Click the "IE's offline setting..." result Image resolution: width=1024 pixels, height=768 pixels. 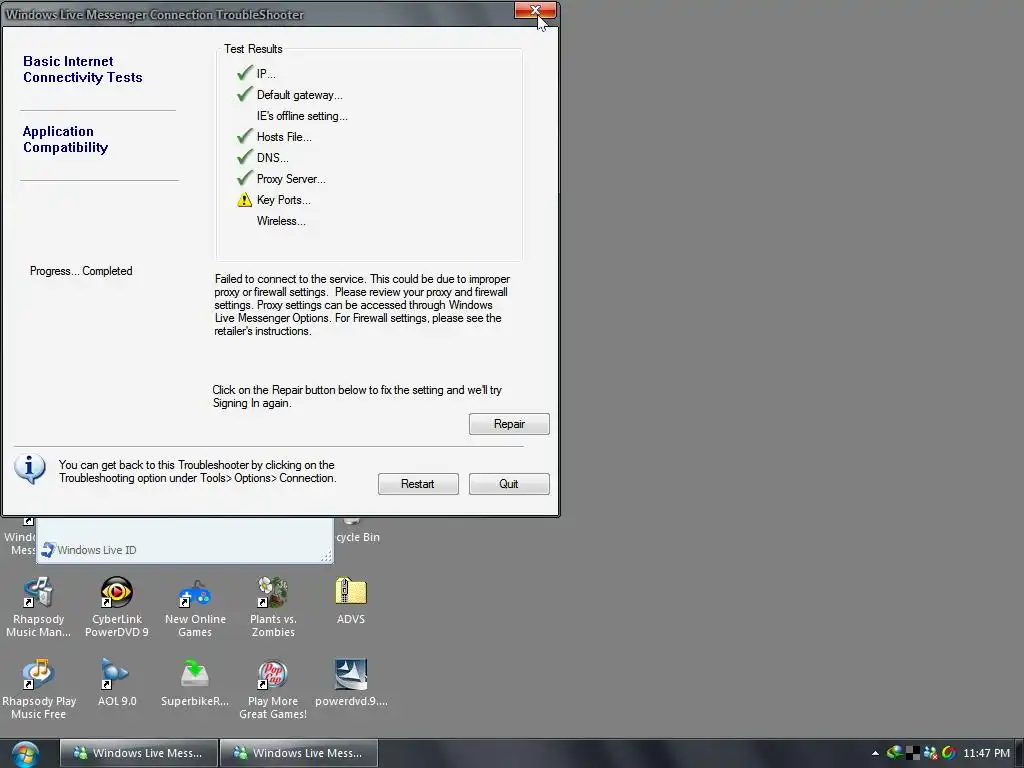302,116
